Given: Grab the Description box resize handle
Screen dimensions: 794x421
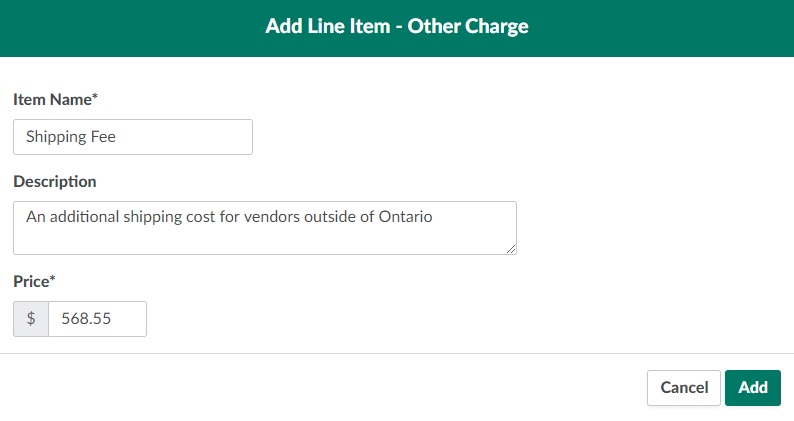Looking at the screenshot, I should pos(511,249).
